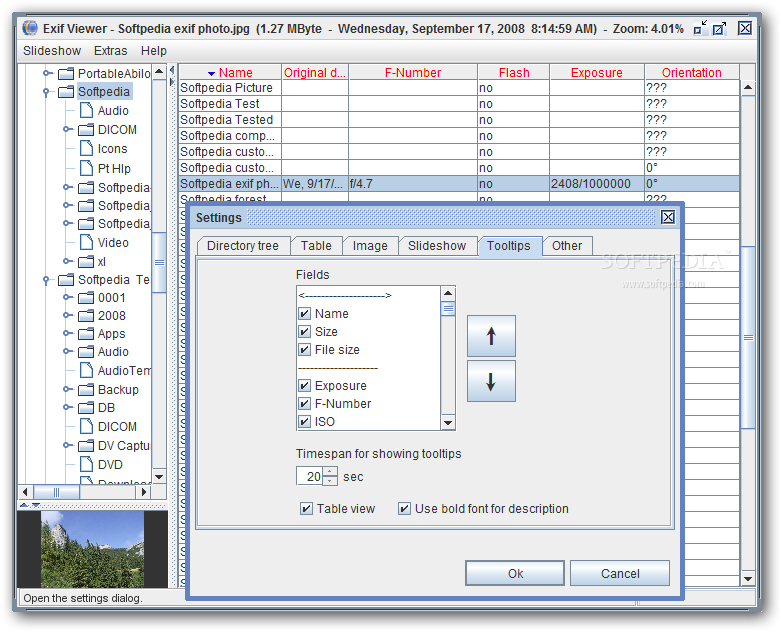This screenshot has width=782, height=632.
Task: Expand the PortableAbilo folder node
Action: pyautogui.click(x=47, y=73)
